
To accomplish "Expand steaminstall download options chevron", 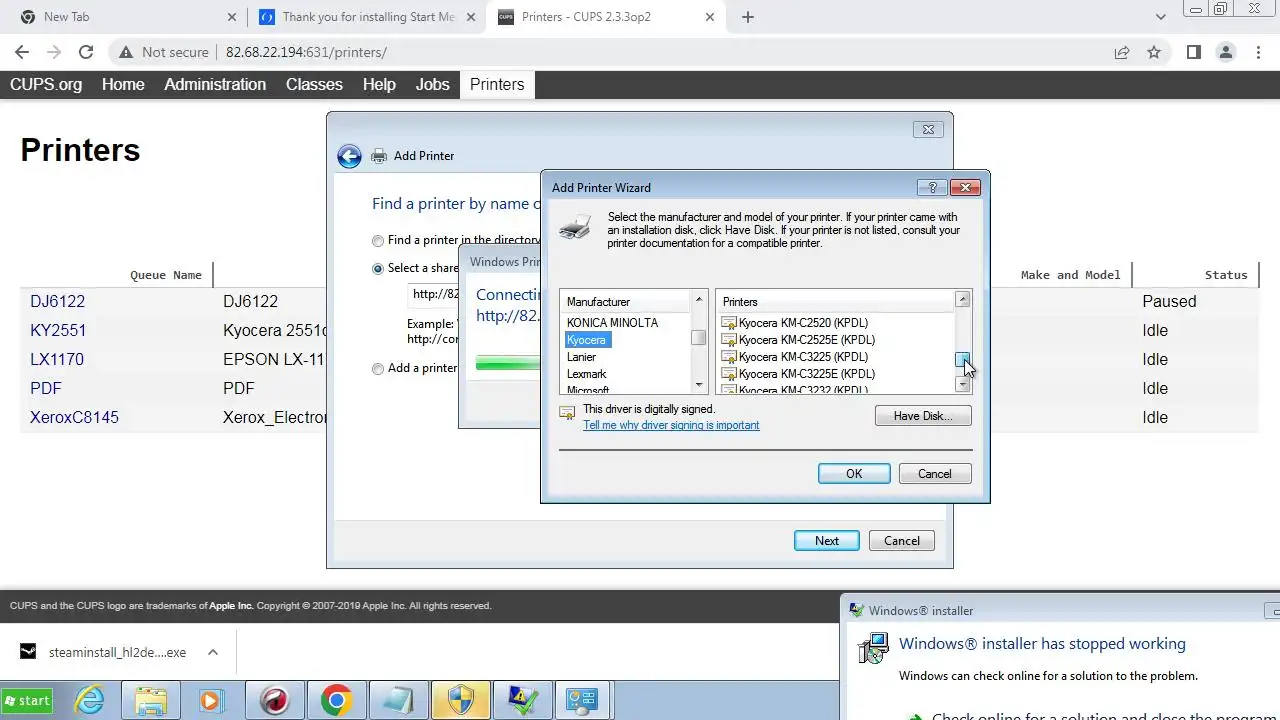I will [x=213, y=652].
